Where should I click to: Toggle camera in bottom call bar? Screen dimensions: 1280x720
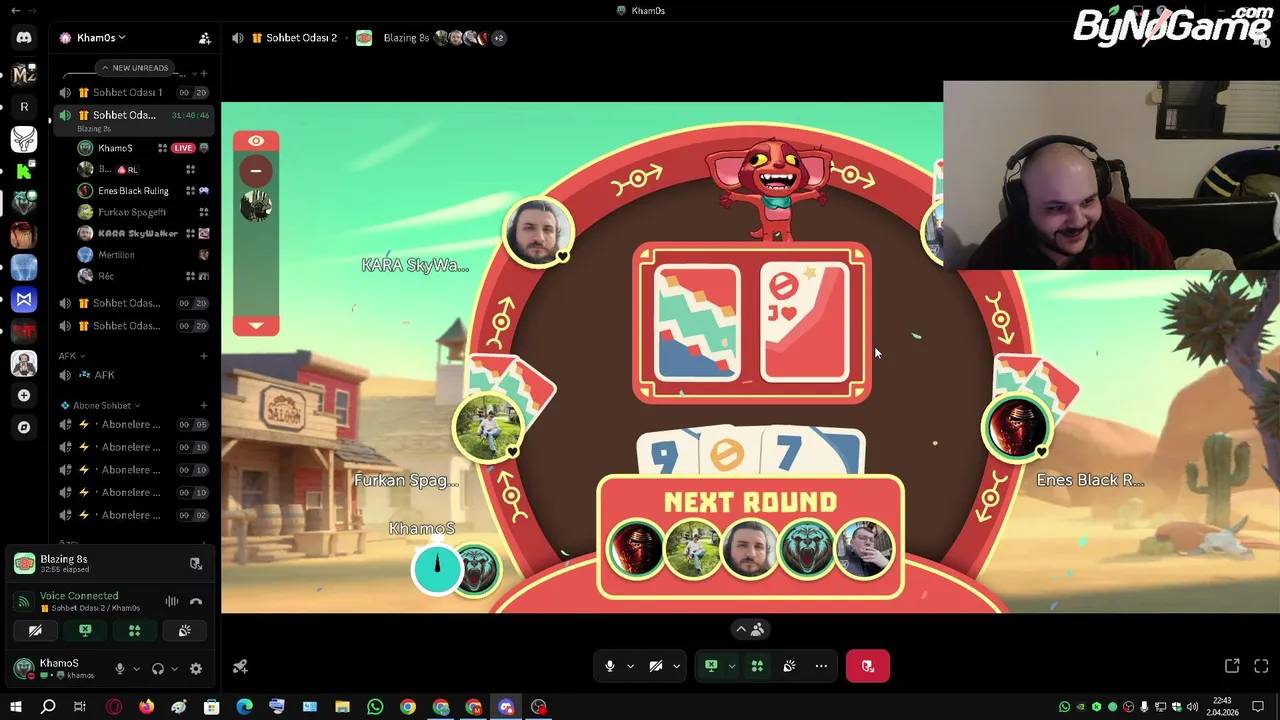coord(656,666)
